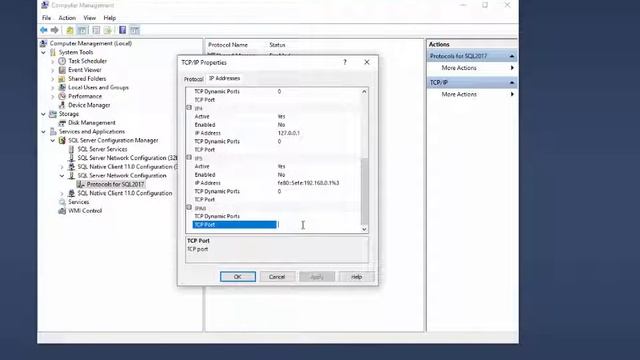This screenshot has height=360, width=640.
Task: Open the View menu
Action: [89, 18]
